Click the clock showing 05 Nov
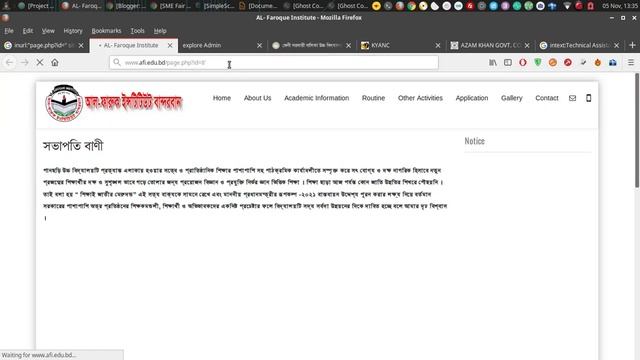Viewport: 640px width, 360px height. [x=620, y=6]
